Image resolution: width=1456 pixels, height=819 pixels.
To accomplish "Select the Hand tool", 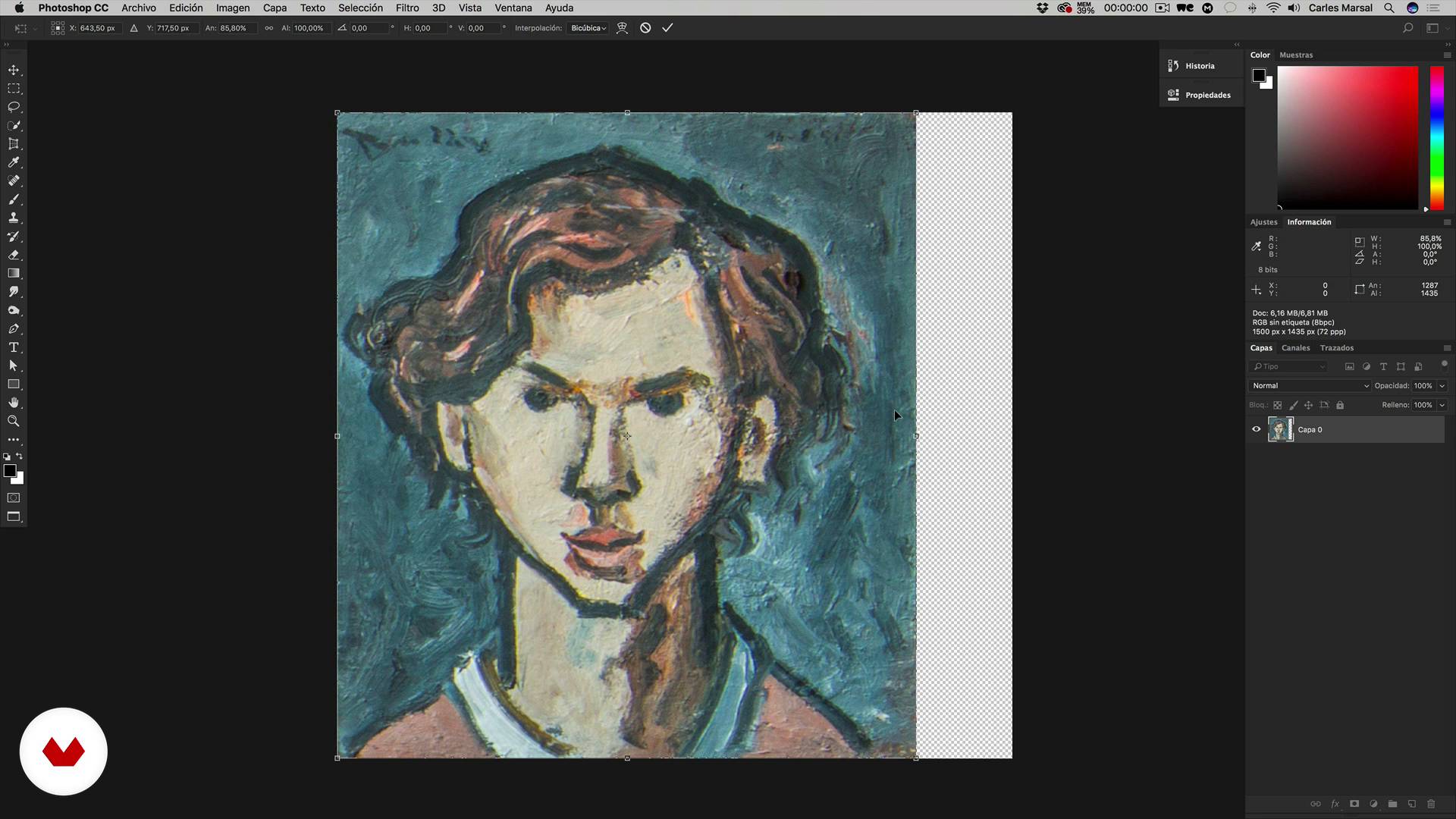I will tap(14, 403).
